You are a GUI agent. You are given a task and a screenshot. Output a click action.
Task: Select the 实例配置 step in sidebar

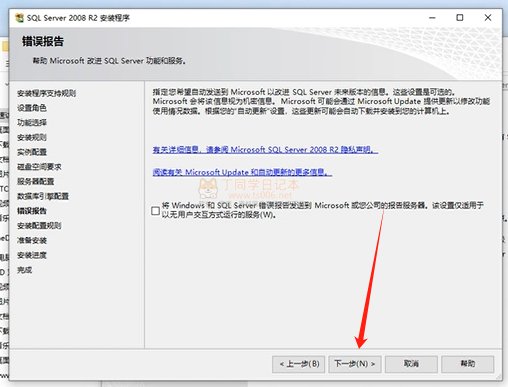coord(32,152)
